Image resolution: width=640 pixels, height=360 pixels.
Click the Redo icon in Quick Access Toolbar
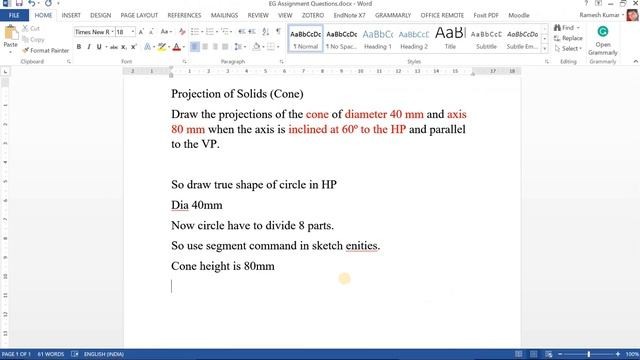48,3
